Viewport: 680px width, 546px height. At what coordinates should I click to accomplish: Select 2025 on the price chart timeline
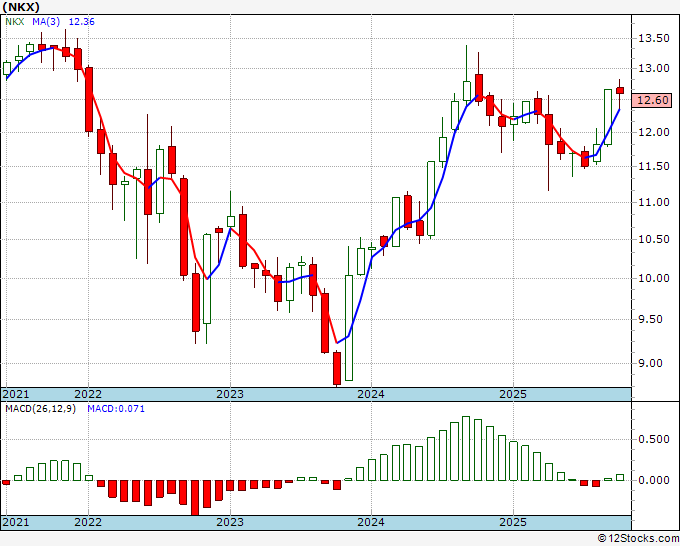513,394
